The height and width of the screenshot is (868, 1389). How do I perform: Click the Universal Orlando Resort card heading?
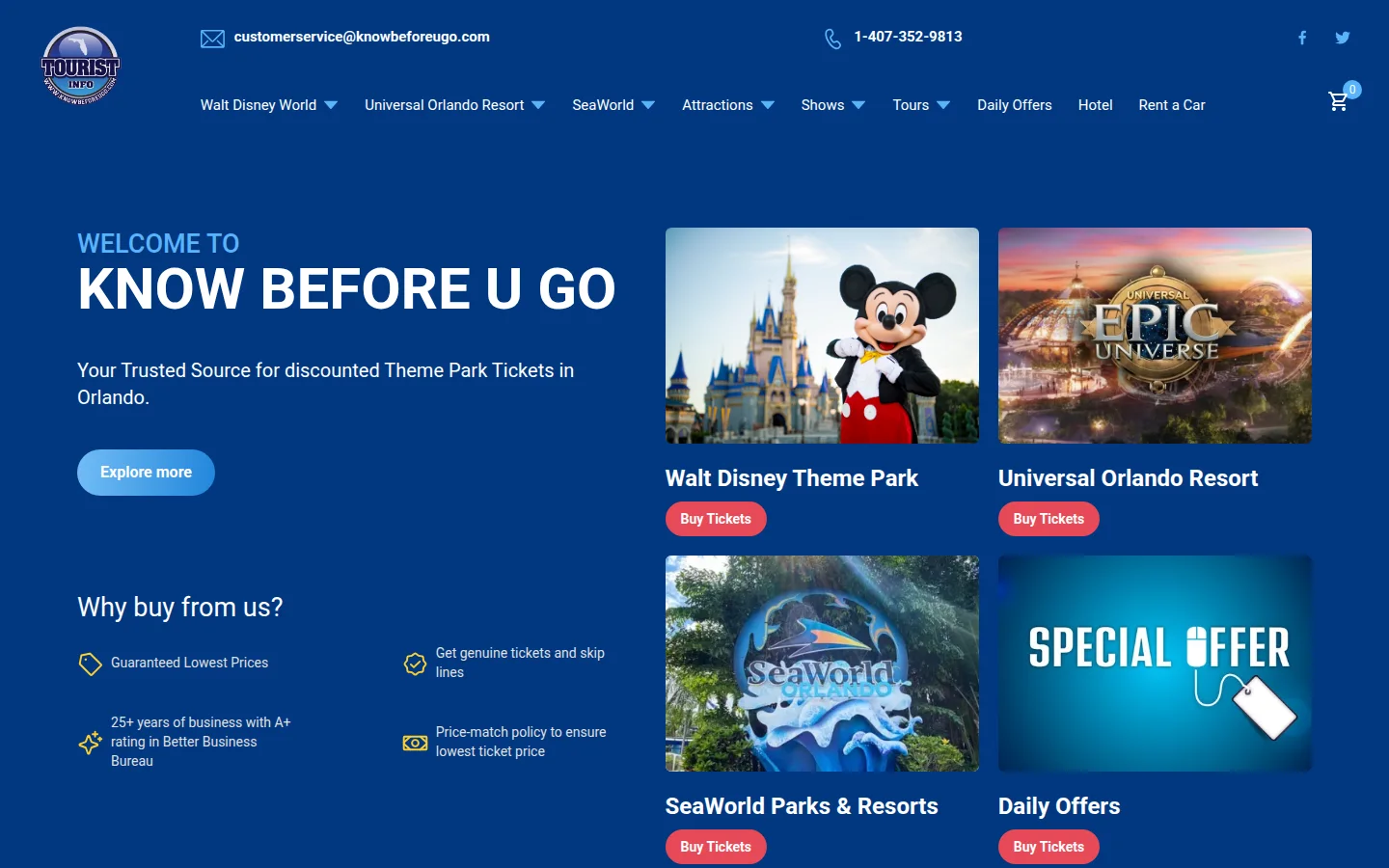[1129, 478]
